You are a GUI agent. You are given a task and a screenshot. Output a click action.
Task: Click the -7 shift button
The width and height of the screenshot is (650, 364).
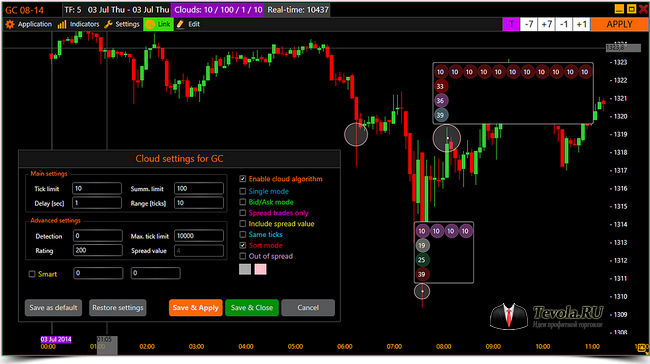point(529,24)
